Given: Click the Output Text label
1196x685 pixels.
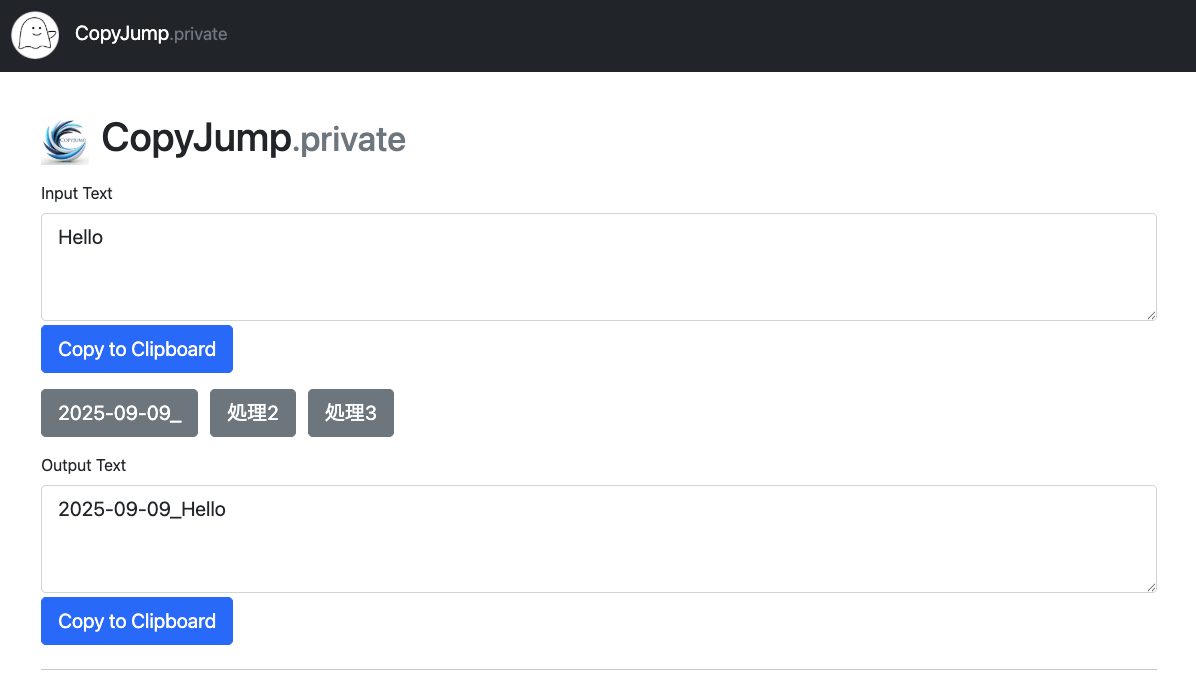Looking at the screenshot, I should 83,465.
